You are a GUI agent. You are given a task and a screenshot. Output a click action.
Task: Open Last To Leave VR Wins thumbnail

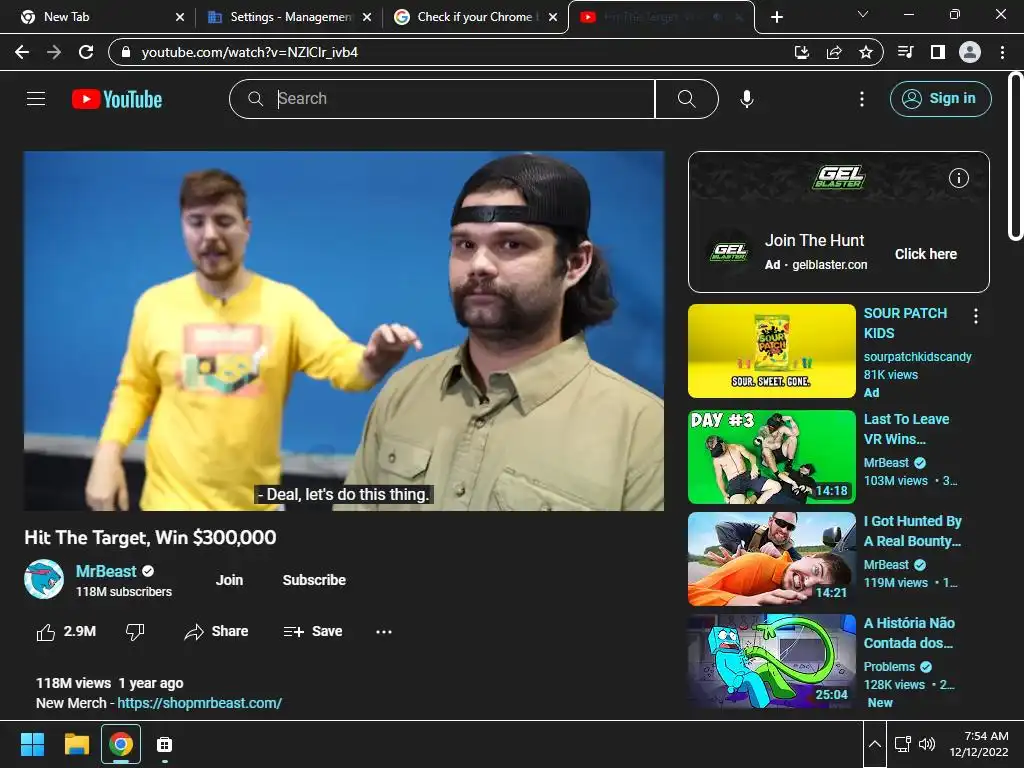(x=771, y=456)
